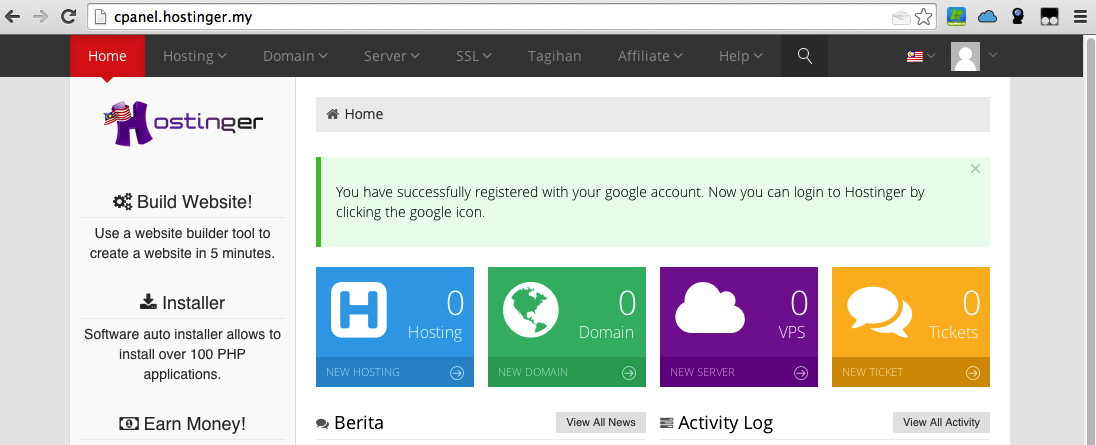This screenshot has width=1096, height=445.
Task: Click the View All News button
Action: 601,422
